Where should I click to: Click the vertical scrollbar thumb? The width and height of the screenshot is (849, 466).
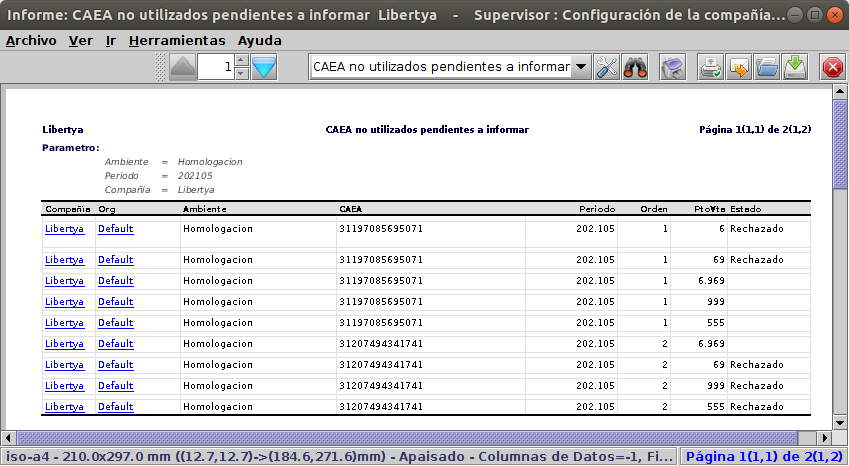(x=840, y=143)
